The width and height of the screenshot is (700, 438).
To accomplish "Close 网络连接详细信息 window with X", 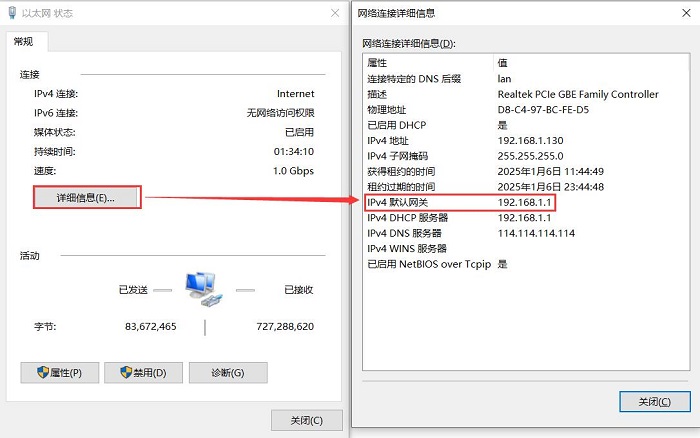I will 686,13.
